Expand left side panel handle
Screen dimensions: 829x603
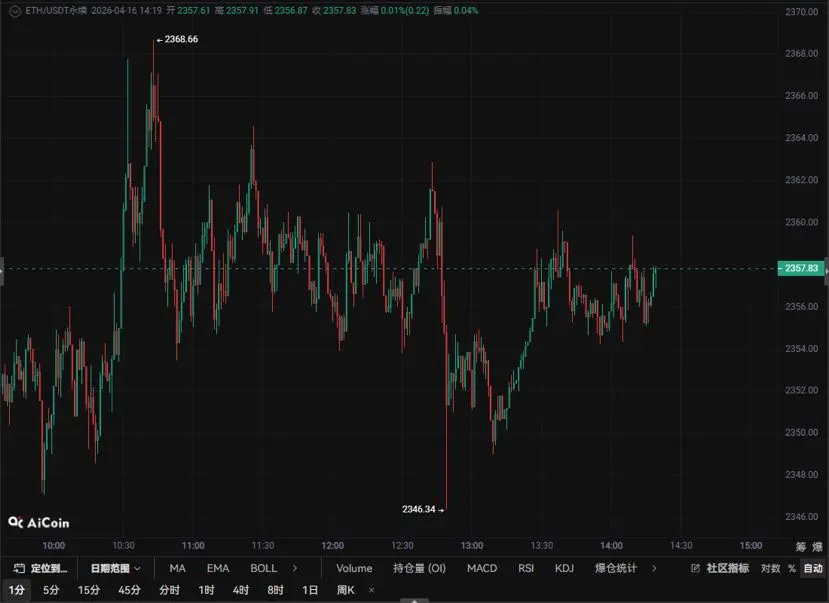pyautogui.click(x=2, y=271)
